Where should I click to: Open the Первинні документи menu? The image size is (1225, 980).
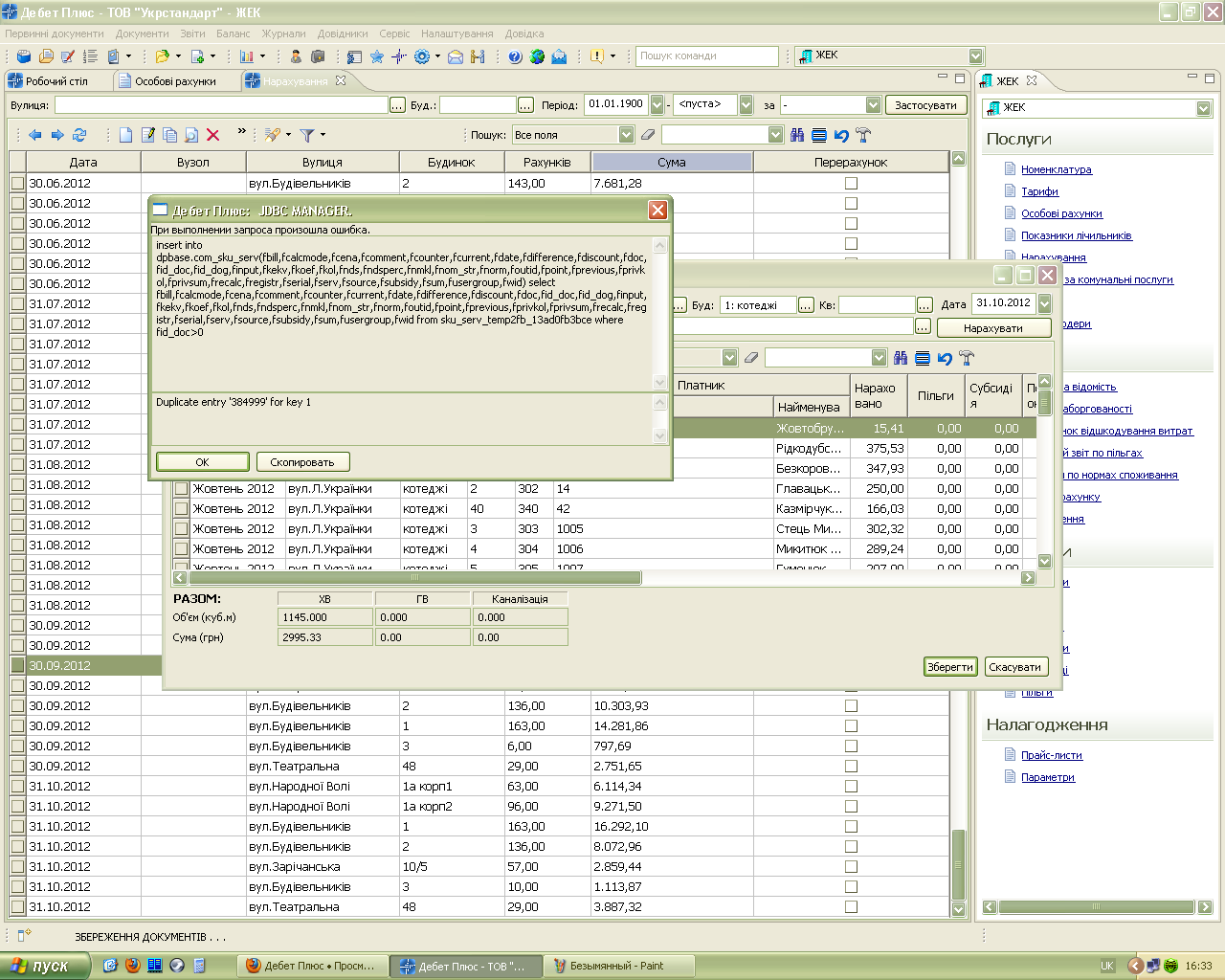point(55,33)
